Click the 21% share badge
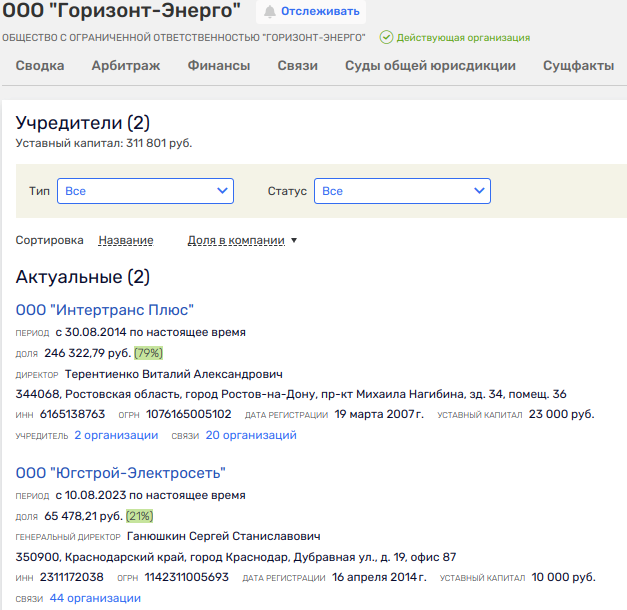Screen dimensions: 627x610 point(140,516)
